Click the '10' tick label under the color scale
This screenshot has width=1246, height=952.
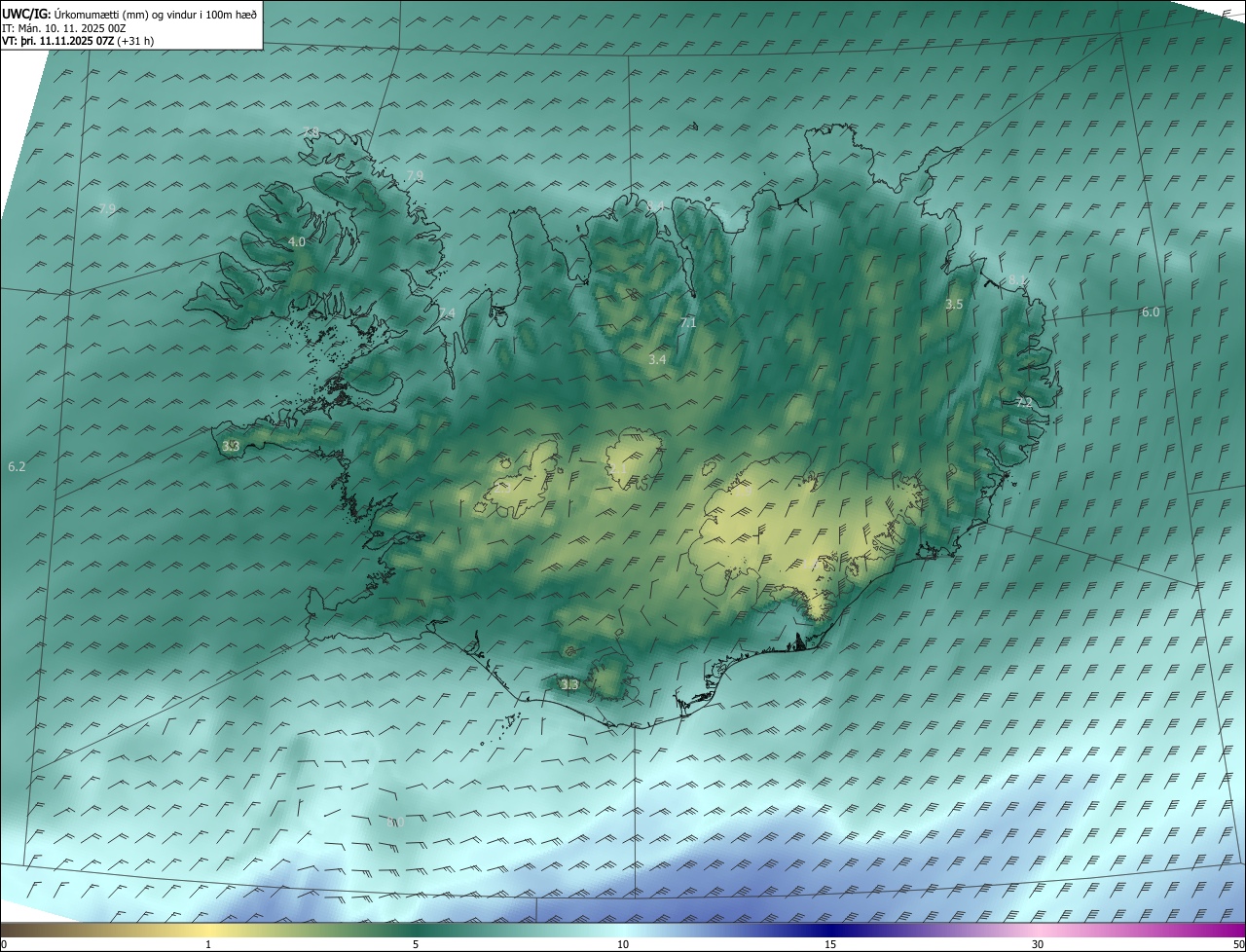[x=623, y=944]
